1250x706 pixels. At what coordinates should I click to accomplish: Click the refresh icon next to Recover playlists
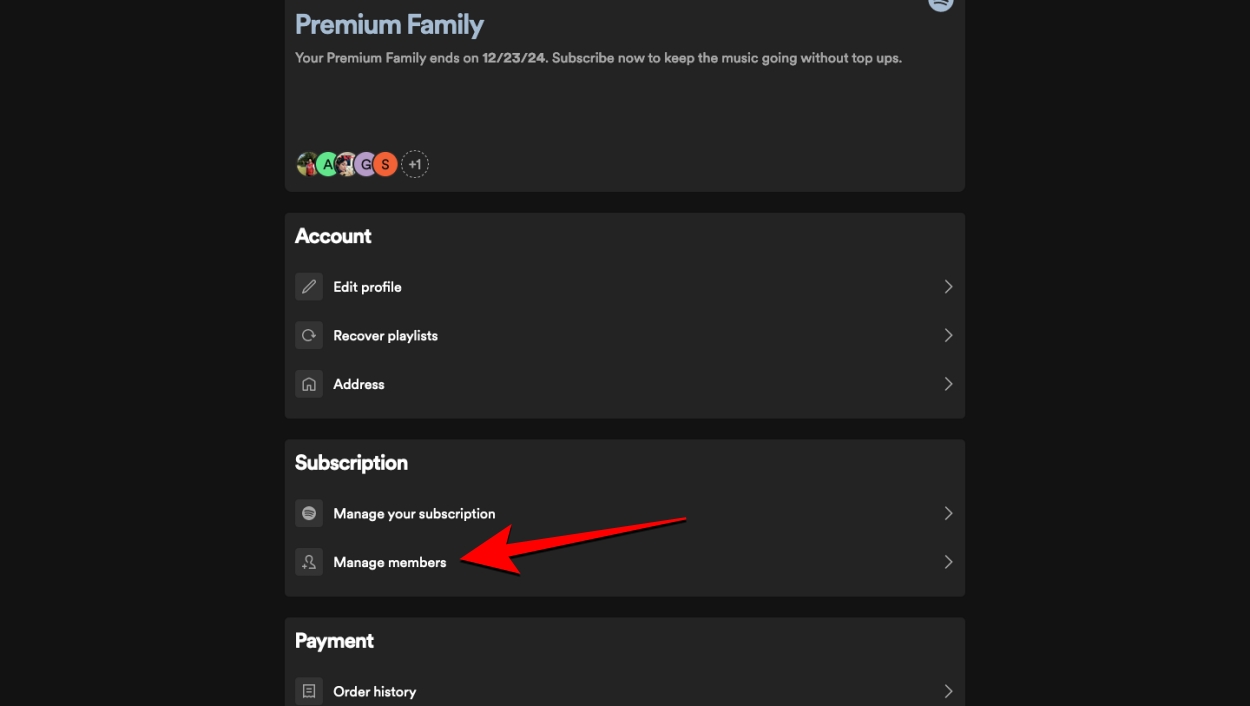308,335
